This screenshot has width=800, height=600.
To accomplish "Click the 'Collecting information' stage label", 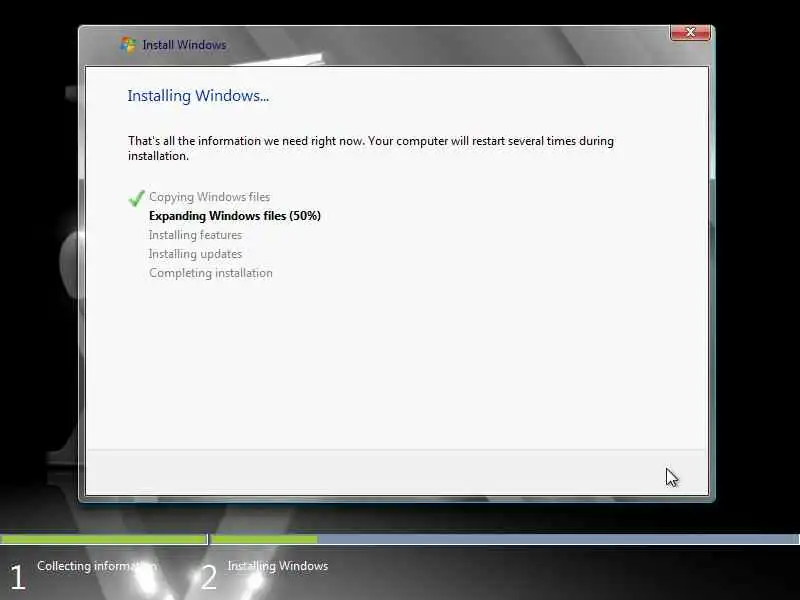I will pos(97,566).
